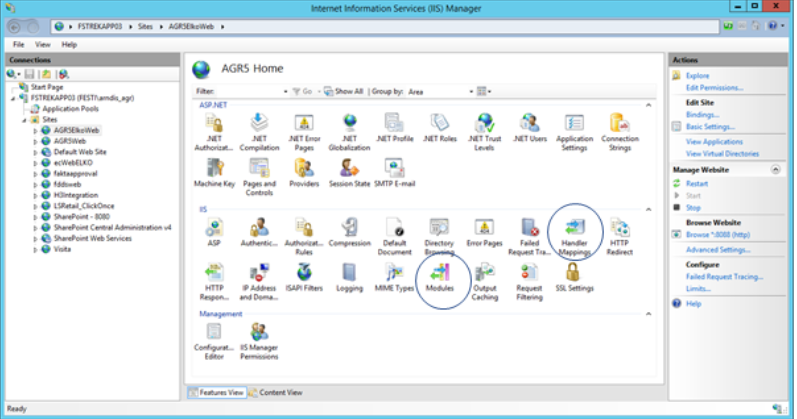Collapse the Management group
Image resolution: width=797 pixels, height=419 pixels.
649,314
